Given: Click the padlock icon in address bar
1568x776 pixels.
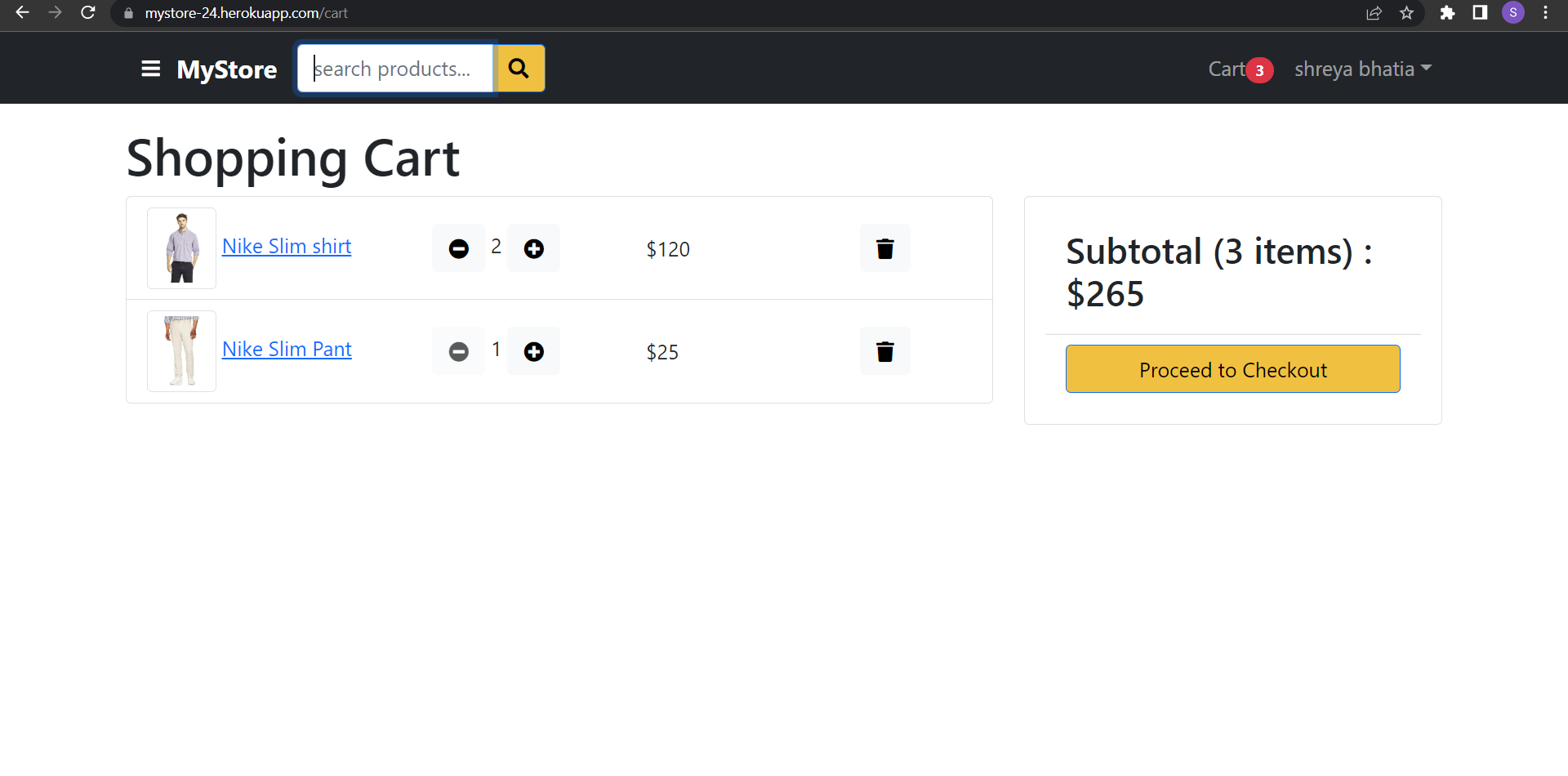Looking at the screenshot, I should tap(127, 13).
